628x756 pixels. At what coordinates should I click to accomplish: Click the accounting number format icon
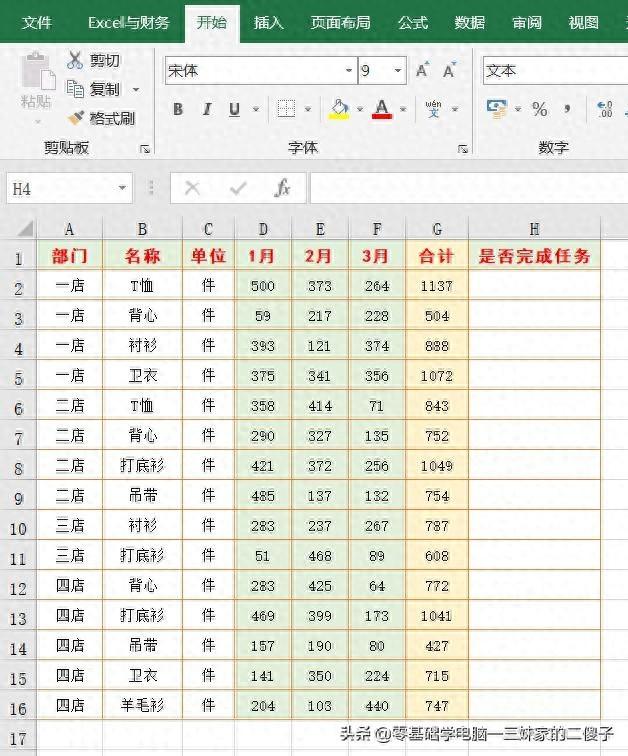coord(497,109)
